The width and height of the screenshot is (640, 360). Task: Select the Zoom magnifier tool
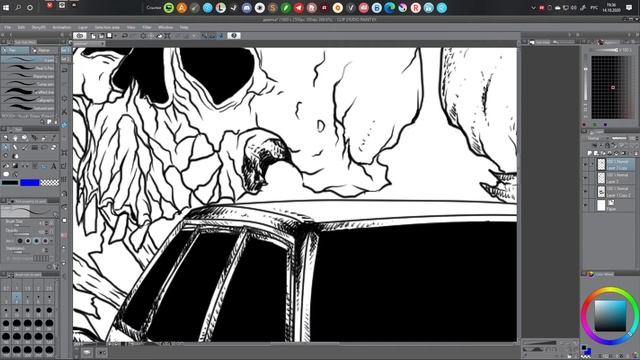click(x=6, y=138)
